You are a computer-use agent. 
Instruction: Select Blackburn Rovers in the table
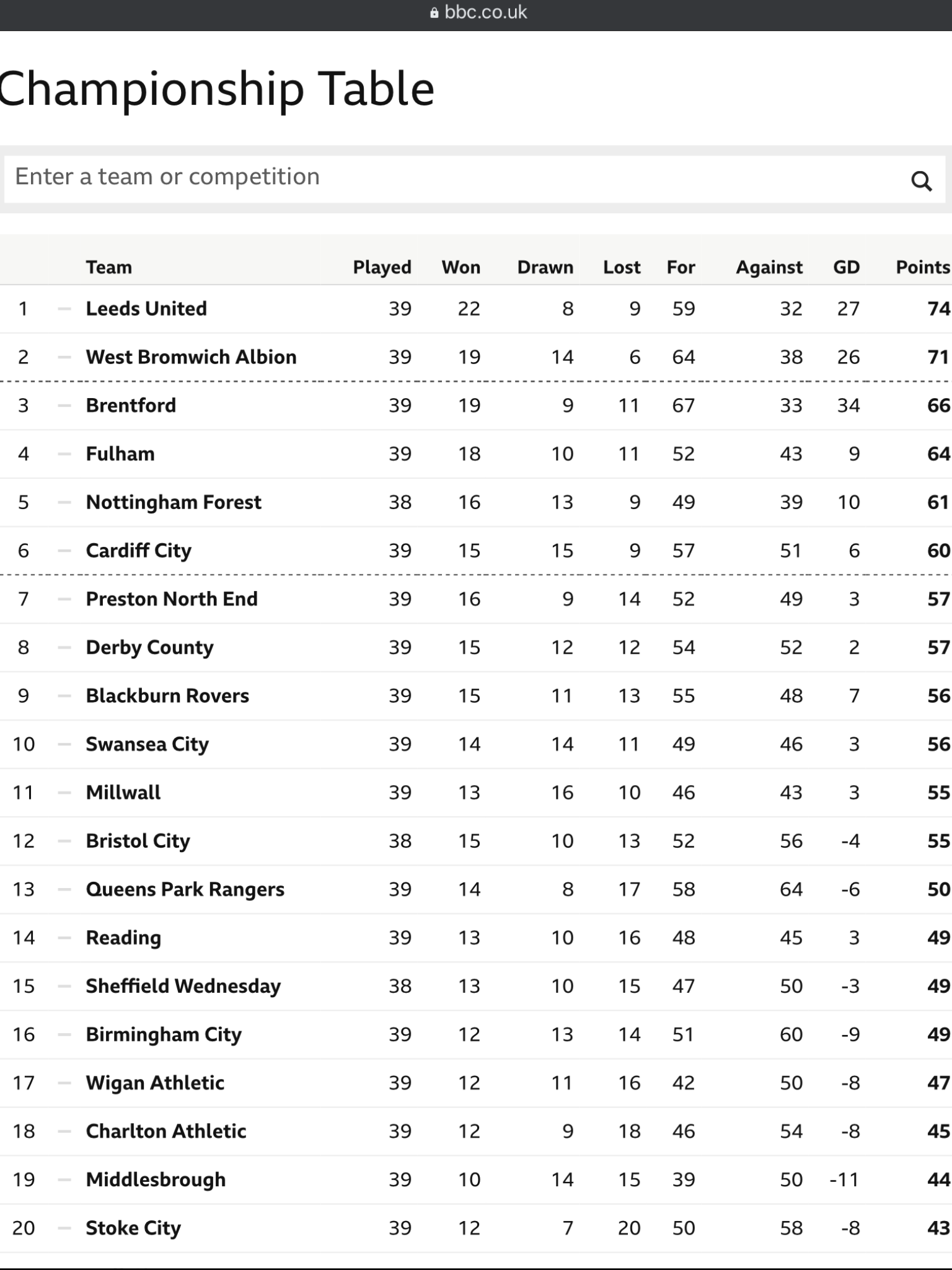click(x=167, y=695)
